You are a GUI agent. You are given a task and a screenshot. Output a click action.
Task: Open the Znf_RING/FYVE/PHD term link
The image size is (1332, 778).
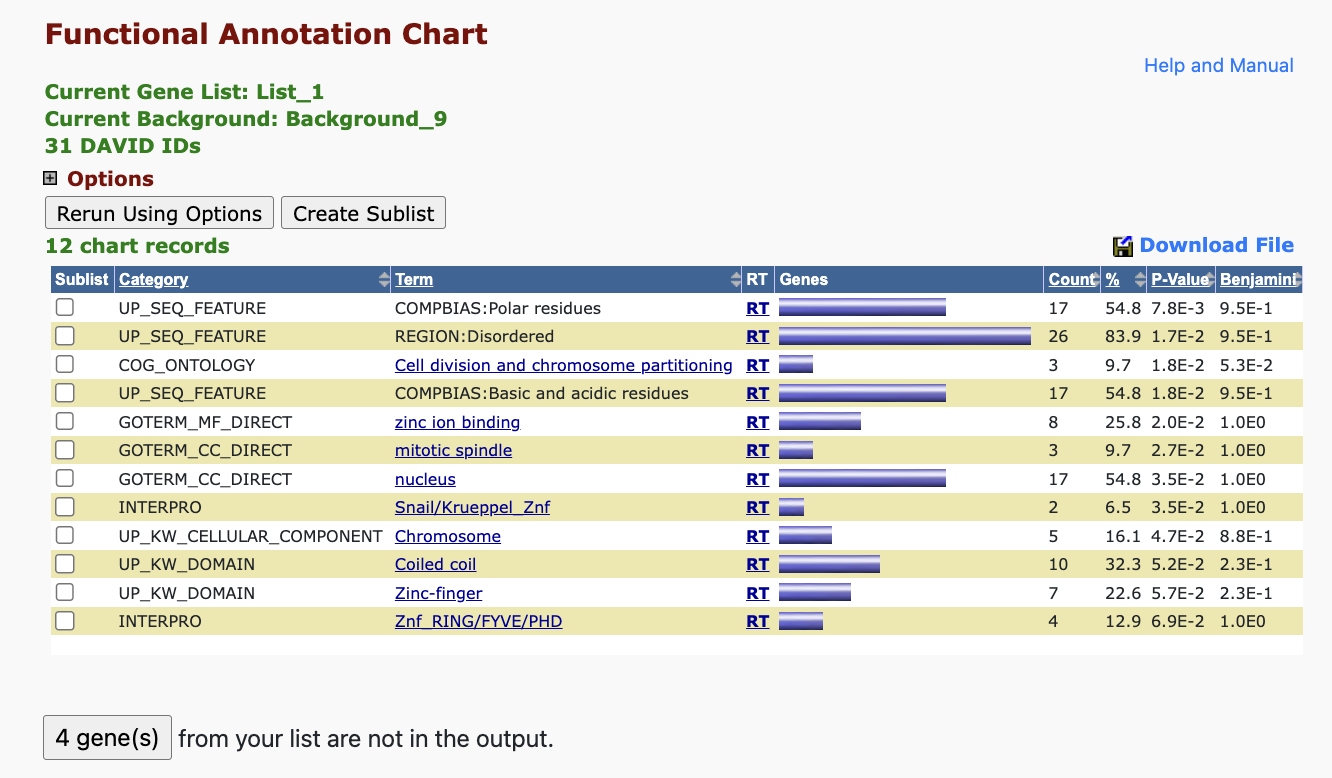pos(478,621)
